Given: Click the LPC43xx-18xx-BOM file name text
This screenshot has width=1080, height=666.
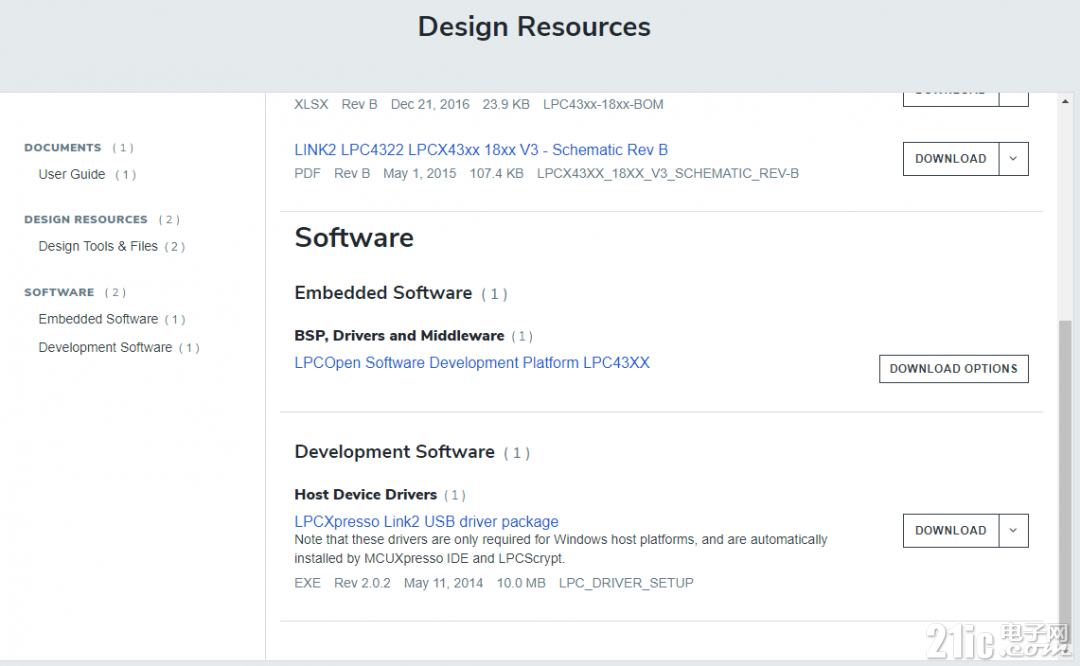Looking at the screenshot, I should point(603,104).
